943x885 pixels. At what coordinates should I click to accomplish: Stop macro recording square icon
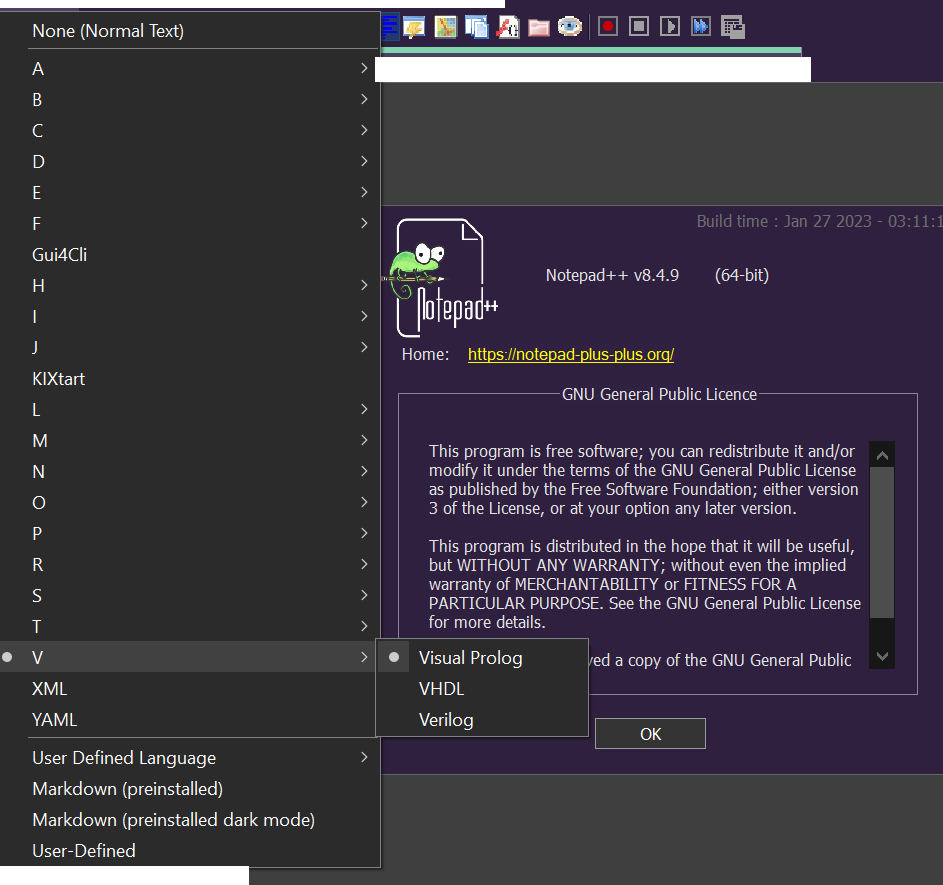click(639, 27)
